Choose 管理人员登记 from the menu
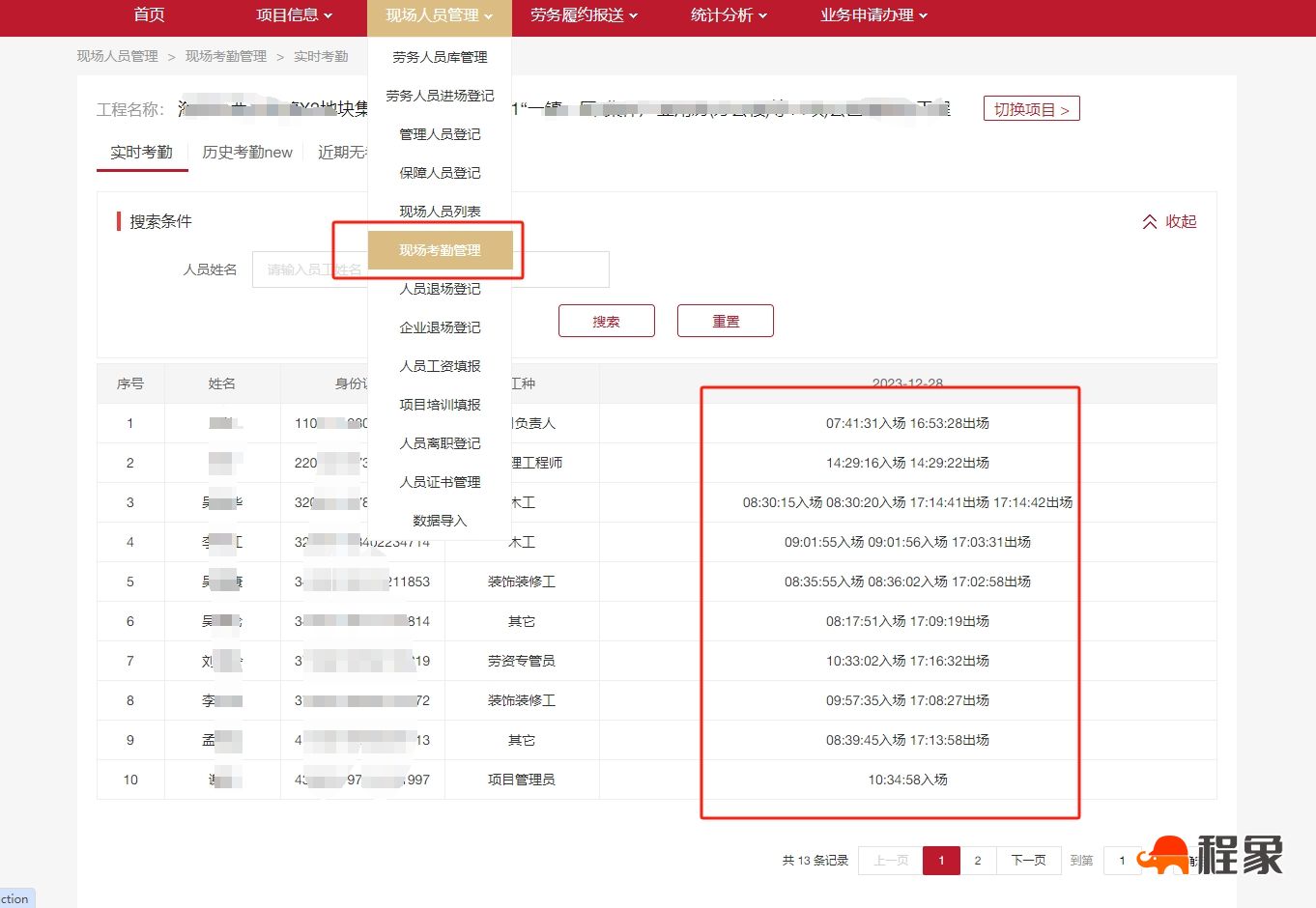The width and height of the screenshot is (1316, 908). point(440,134)
